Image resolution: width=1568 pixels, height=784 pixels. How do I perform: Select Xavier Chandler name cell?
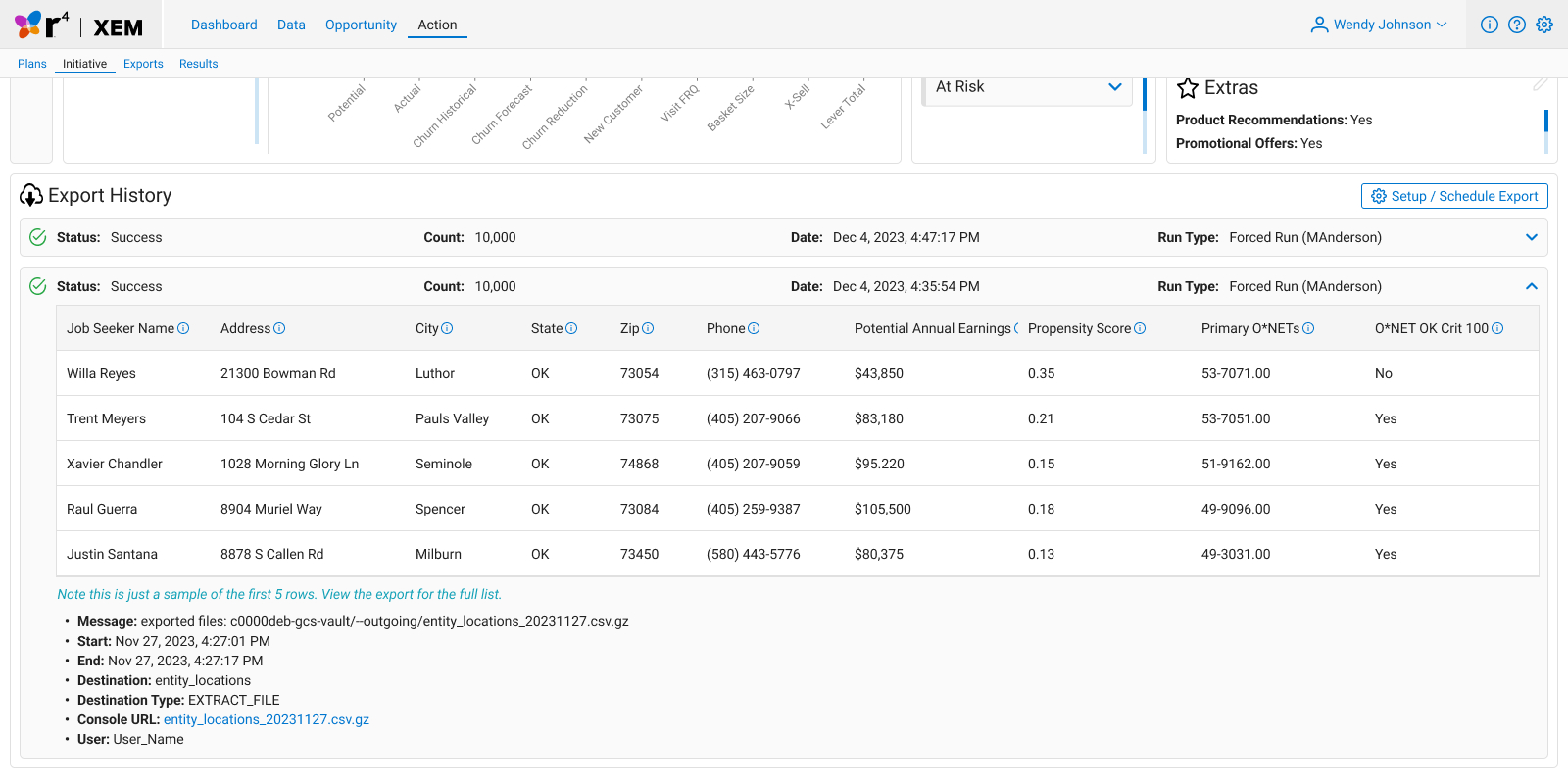115,464
